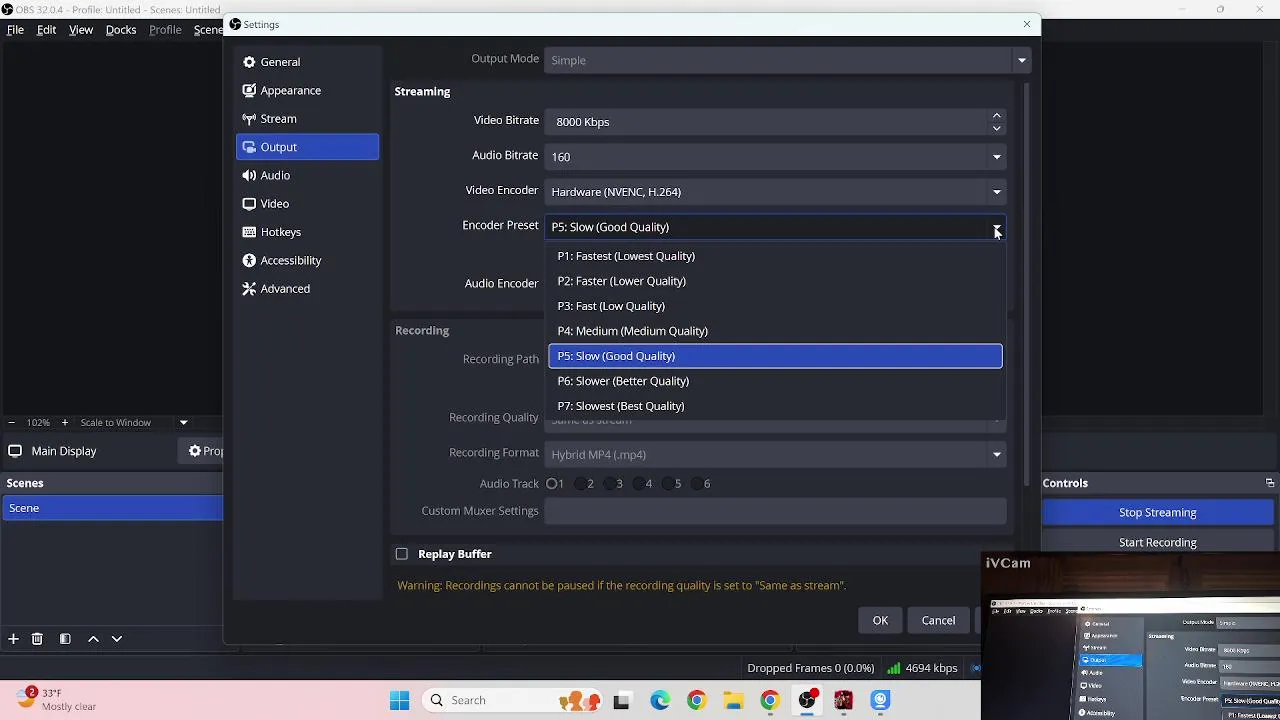Open the Docks menu in OBS
The height and width of the screenshot is (720, 1280).
click(x=121, y=30)
